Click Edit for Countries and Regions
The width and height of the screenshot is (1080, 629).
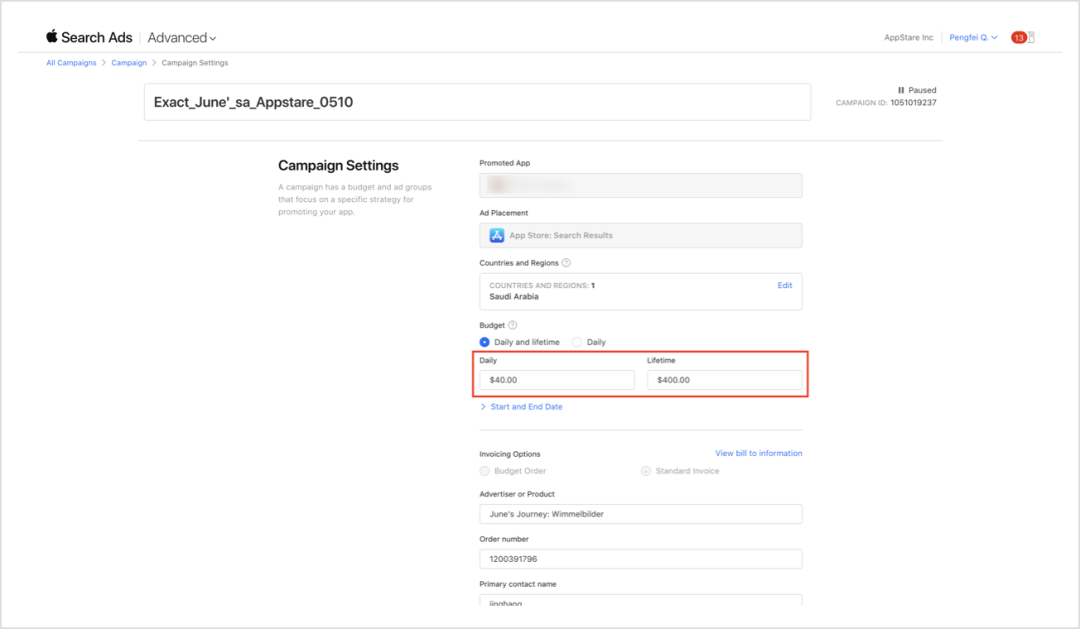coord(785,285)
